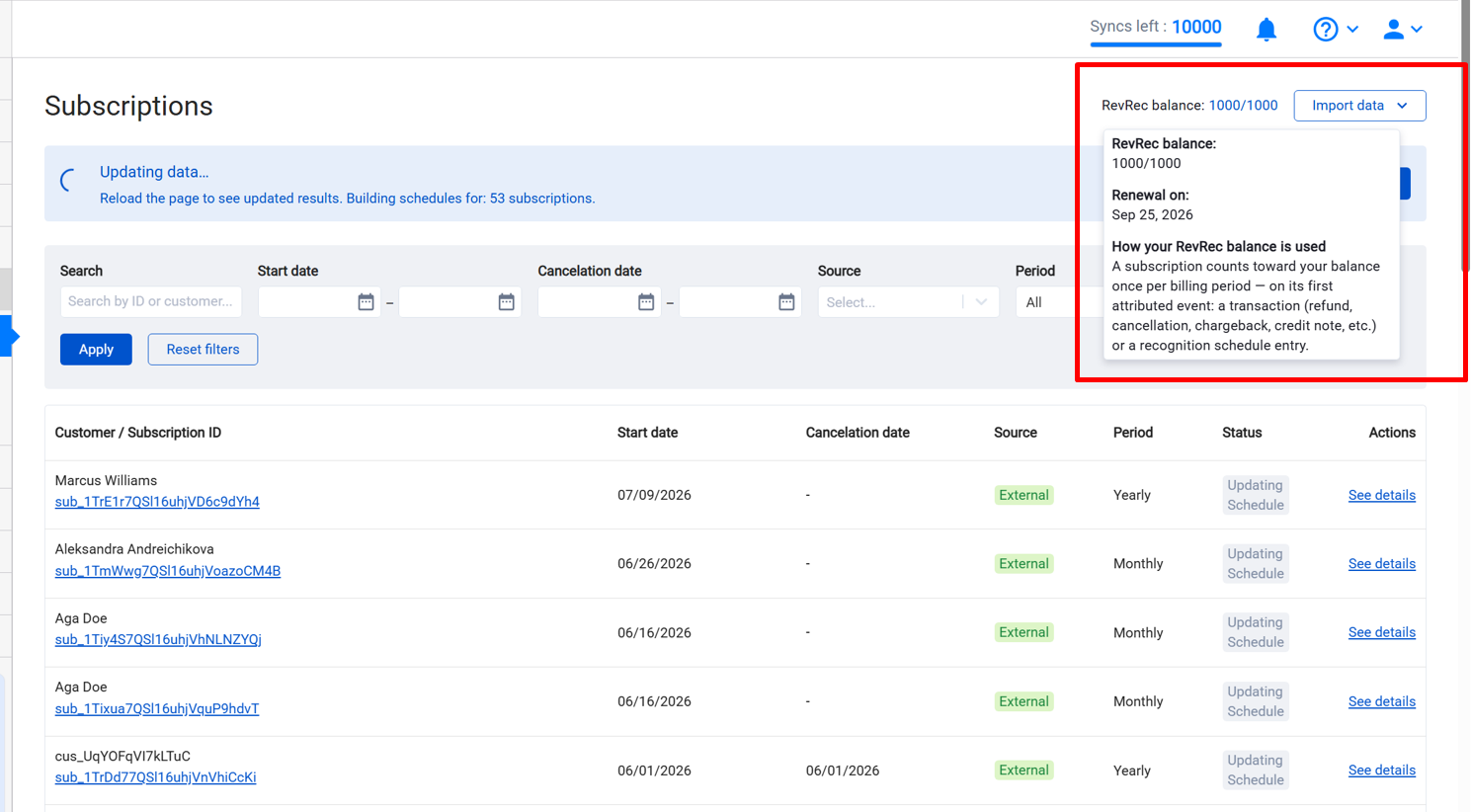Click the Sep 25, 2026 renewal date text
1471x812 pixels.
point(1152,214)
